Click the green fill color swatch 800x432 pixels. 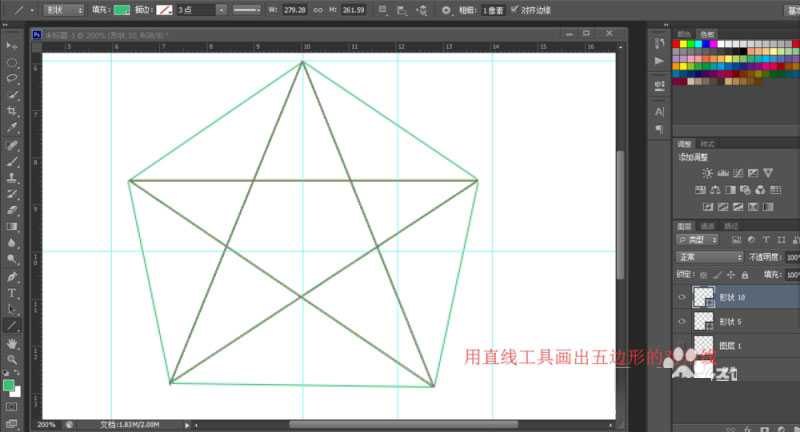tap(121, 10)
